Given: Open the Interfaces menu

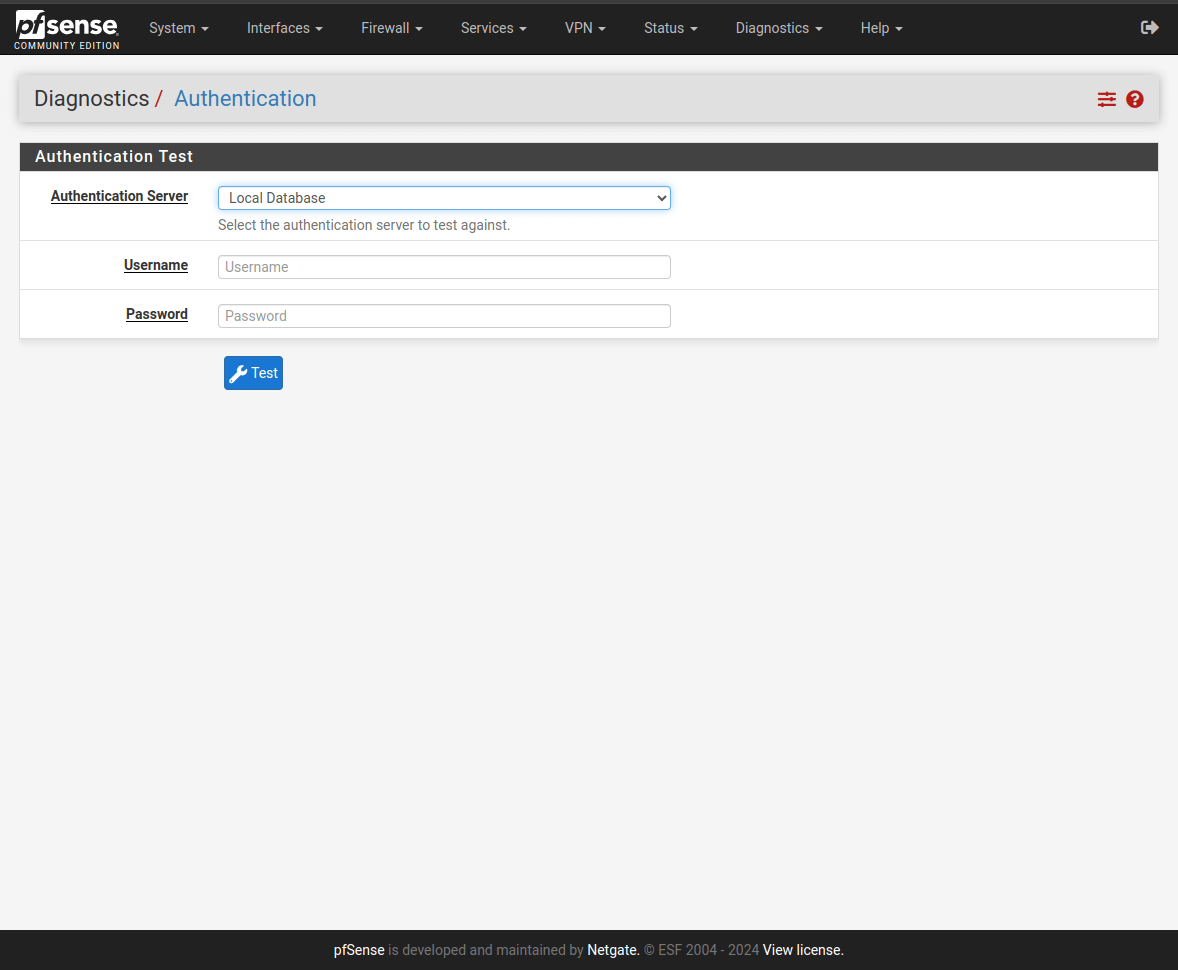Looking at the screenshot, I should tap(284, 28).
